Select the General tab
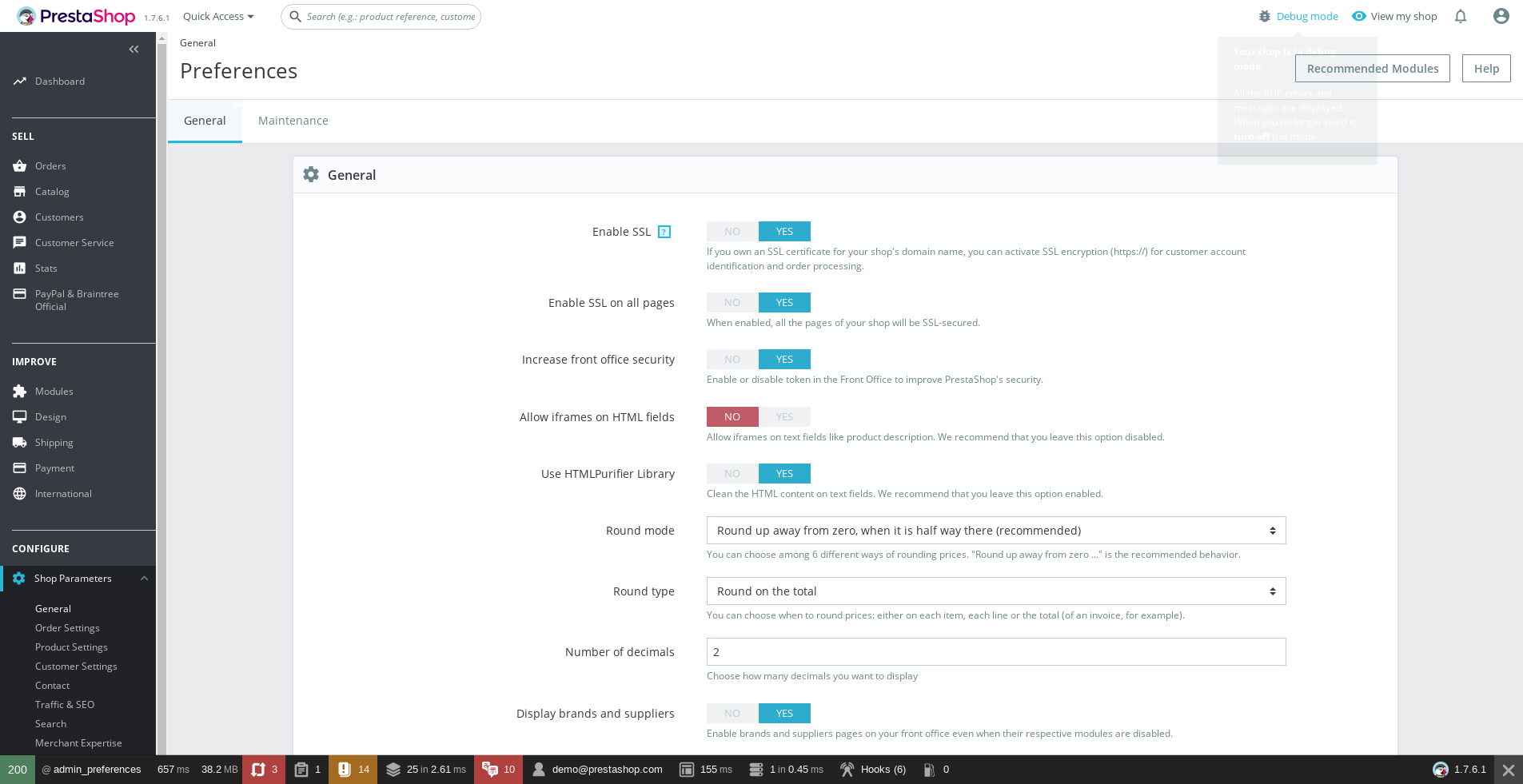The height and width of the screenshot is (784, 1523). tap(205, 121)
